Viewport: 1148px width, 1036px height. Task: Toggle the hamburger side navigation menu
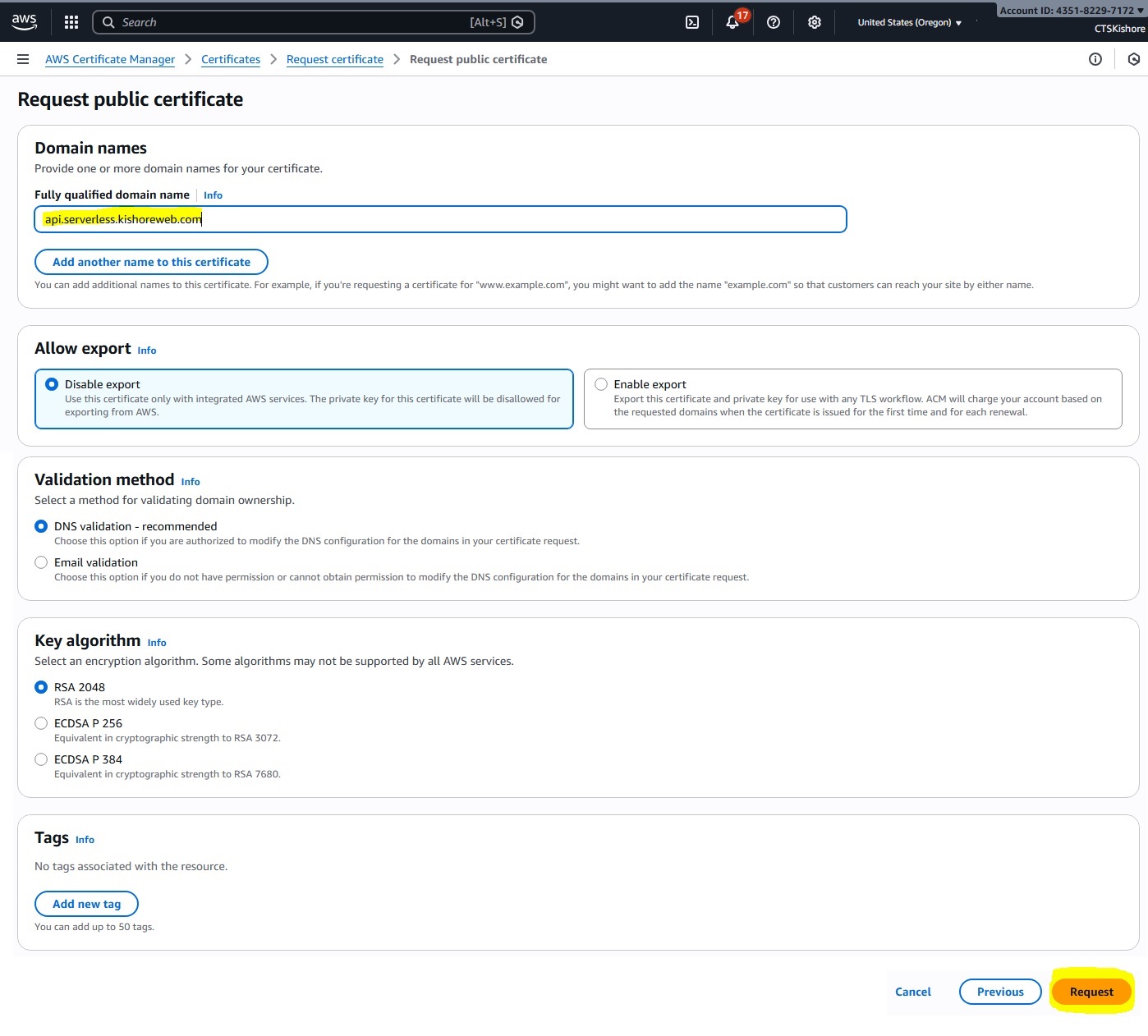(23, 59)
